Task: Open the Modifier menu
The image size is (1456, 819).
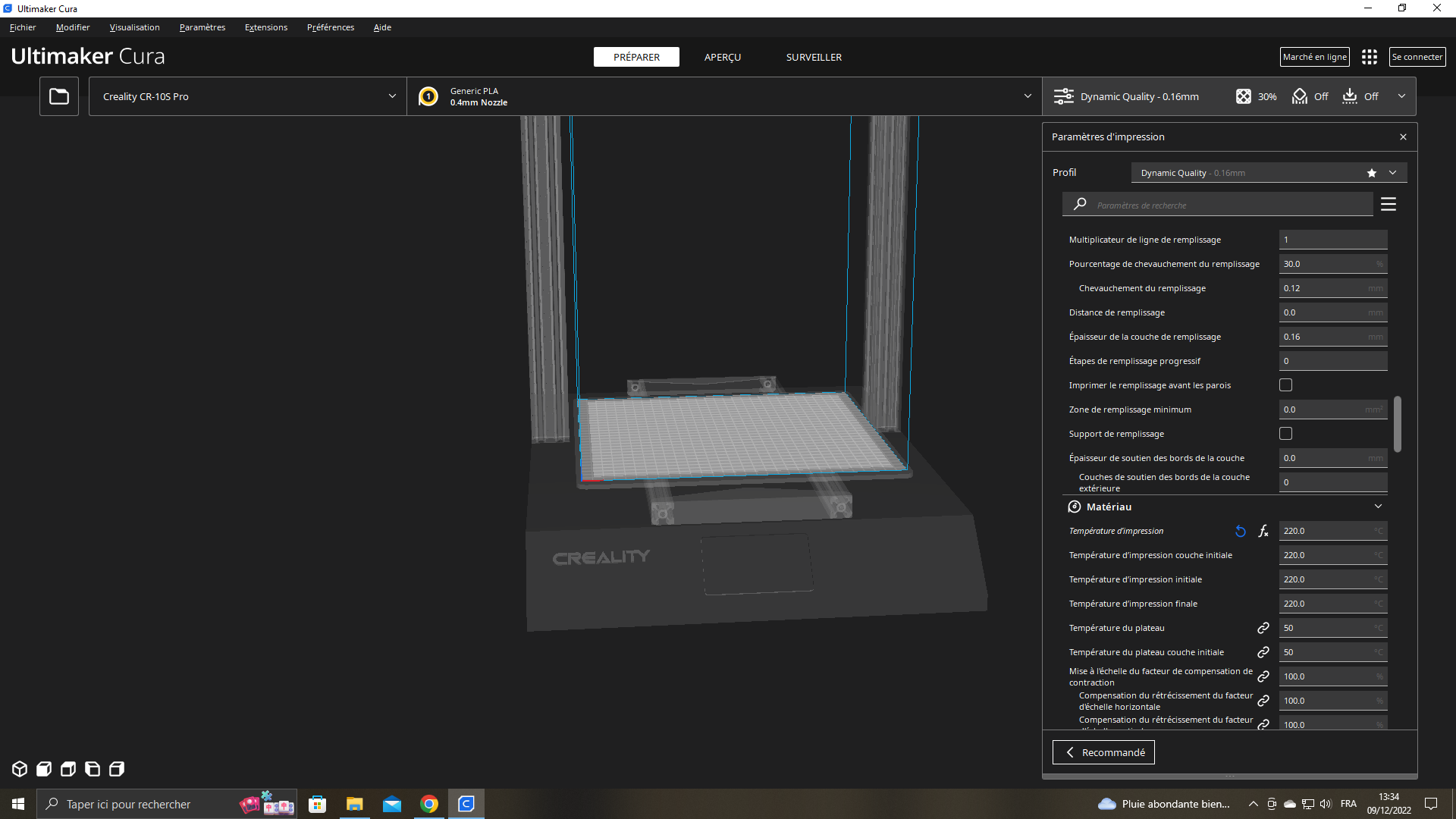Action: 73,27
